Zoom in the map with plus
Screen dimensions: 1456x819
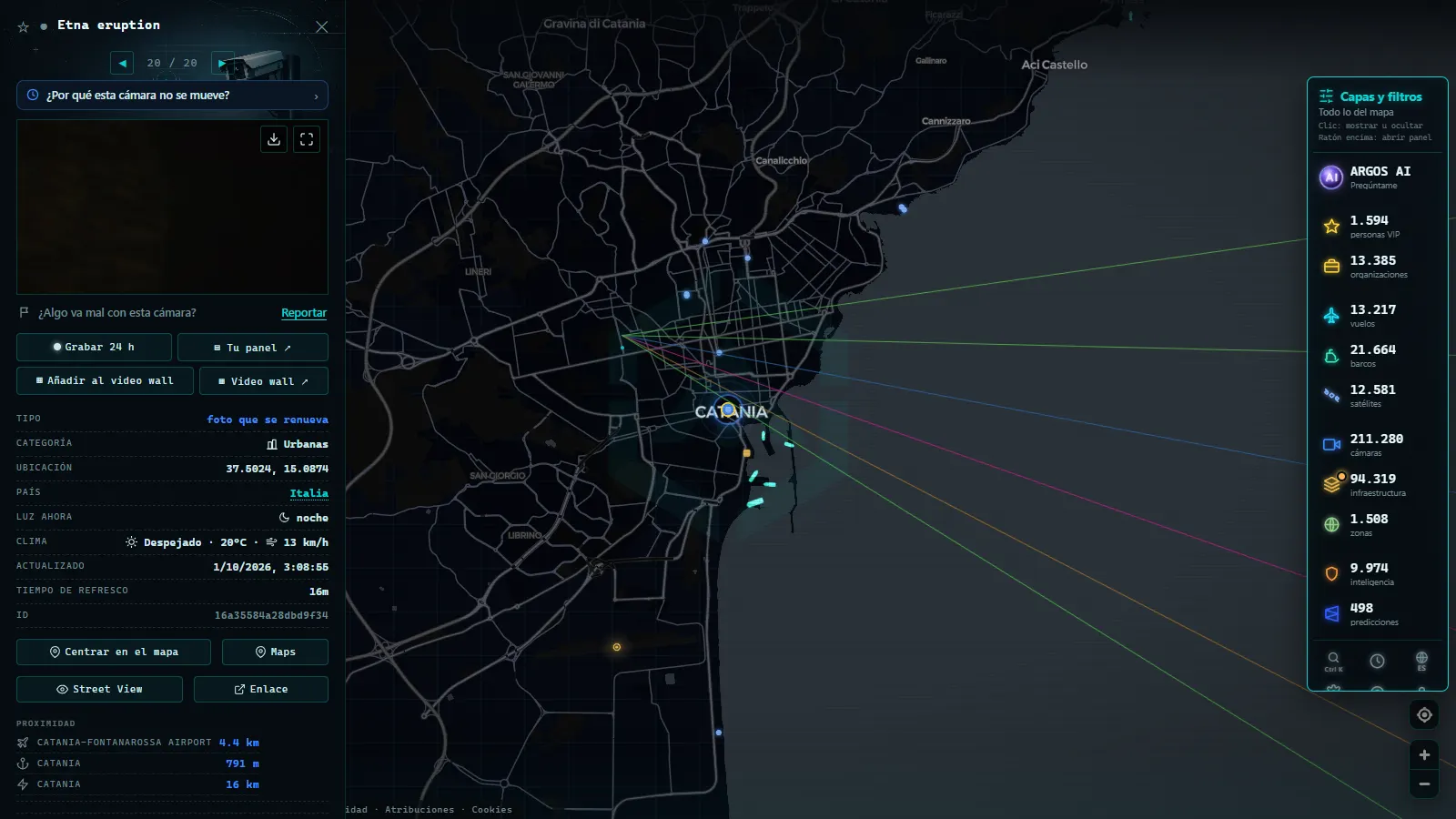(1424, 755)
